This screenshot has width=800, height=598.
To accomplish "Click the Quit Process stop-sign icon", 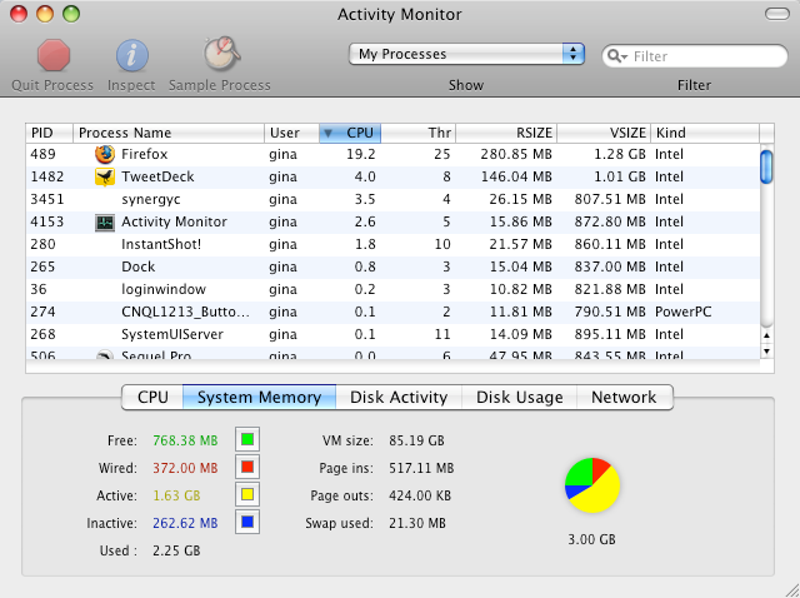I will [53, 55].
